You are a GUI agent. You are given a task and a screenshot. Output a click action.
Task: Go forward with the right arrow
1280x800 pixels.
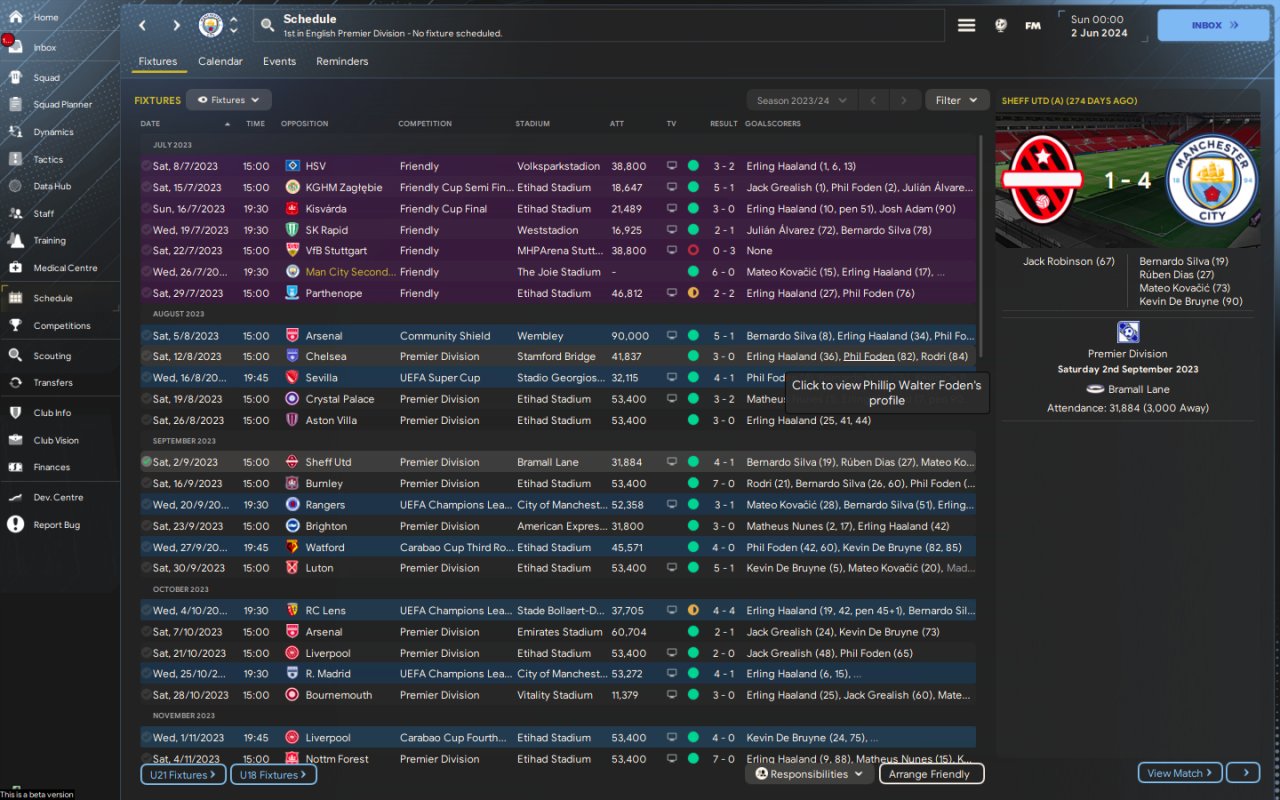(177, 25)
